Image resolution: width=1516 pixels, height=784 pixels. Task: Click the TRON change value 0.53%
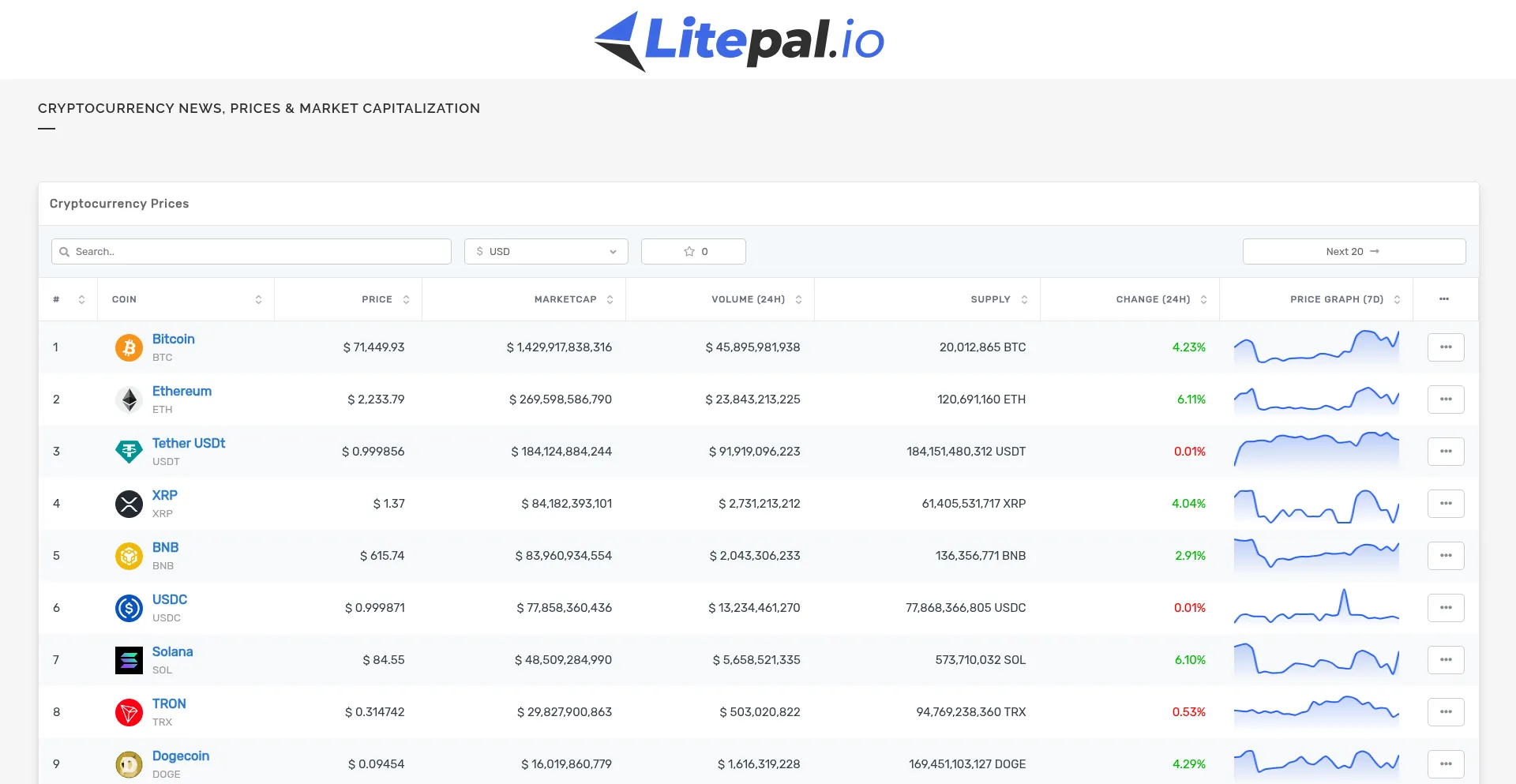point(1189,712)
